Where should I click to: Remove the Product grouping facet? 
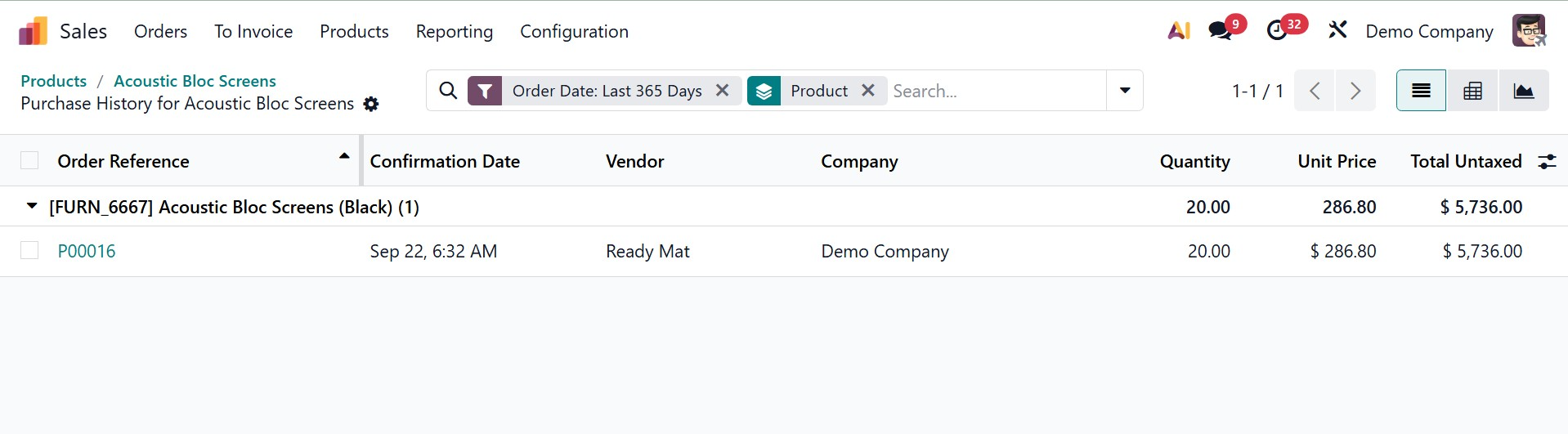coord(868,91)
